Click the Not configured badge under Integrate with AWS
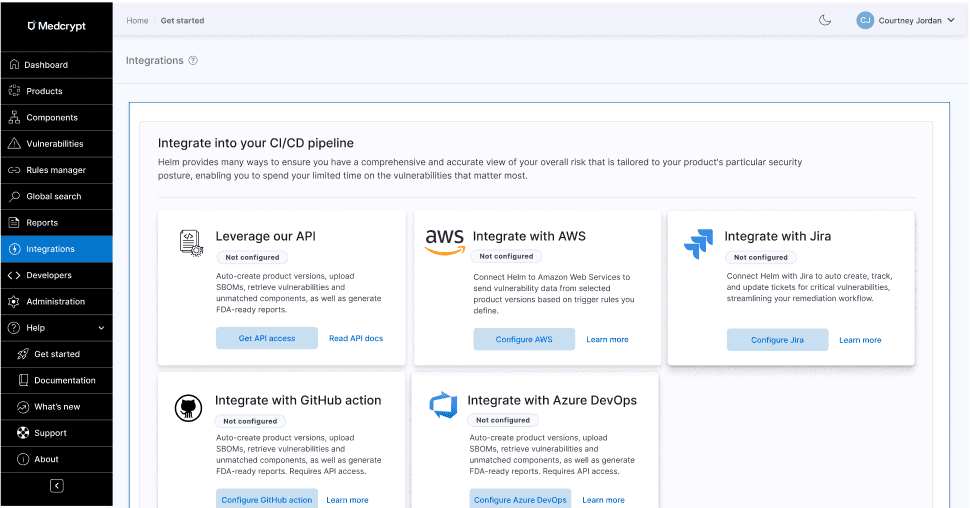The width and height of the screenshot is (970, 508). (506, 256)
